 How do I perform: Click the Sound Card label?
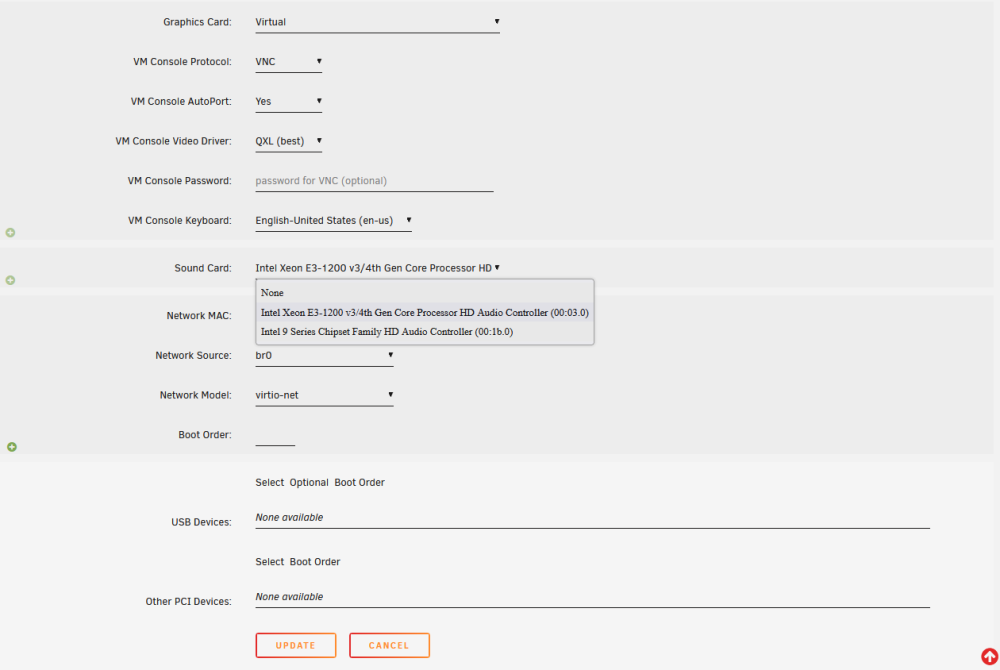[203, 268]
